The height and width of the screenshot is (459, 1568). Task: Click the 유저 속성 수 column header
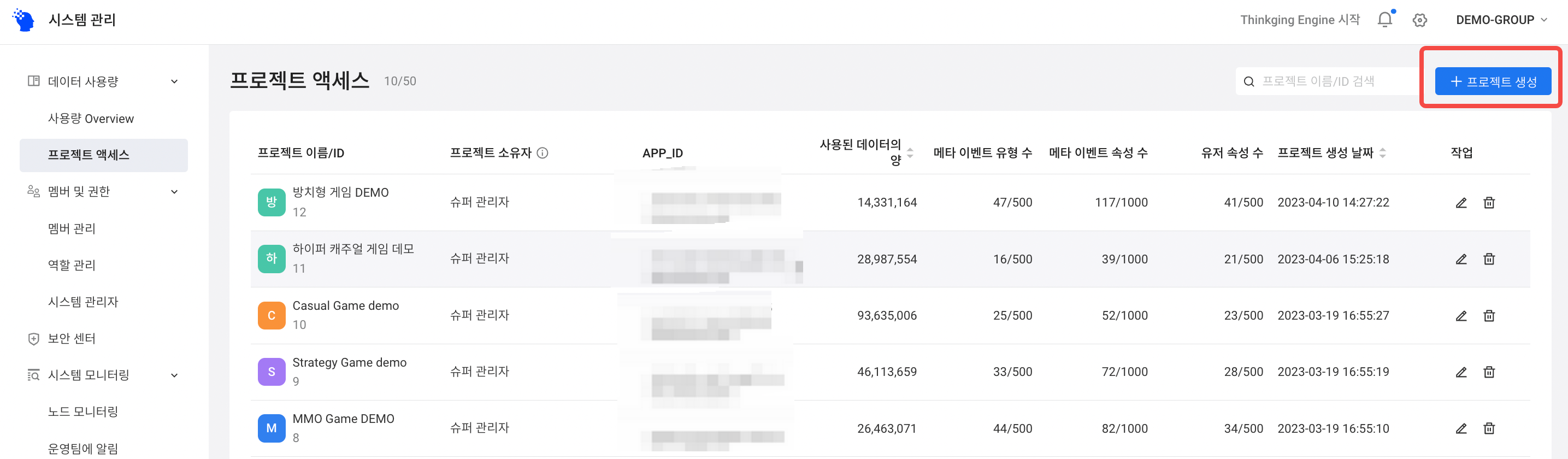(x=1231, y=153)
